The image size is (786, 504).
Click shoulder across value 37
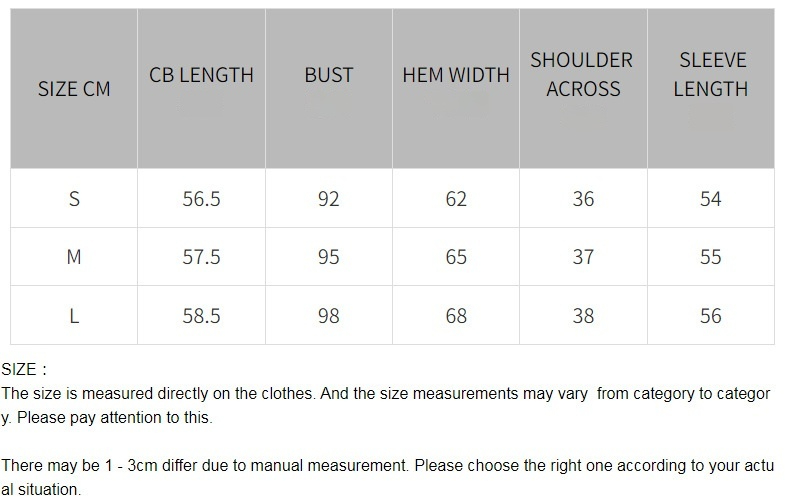[583, 257]
